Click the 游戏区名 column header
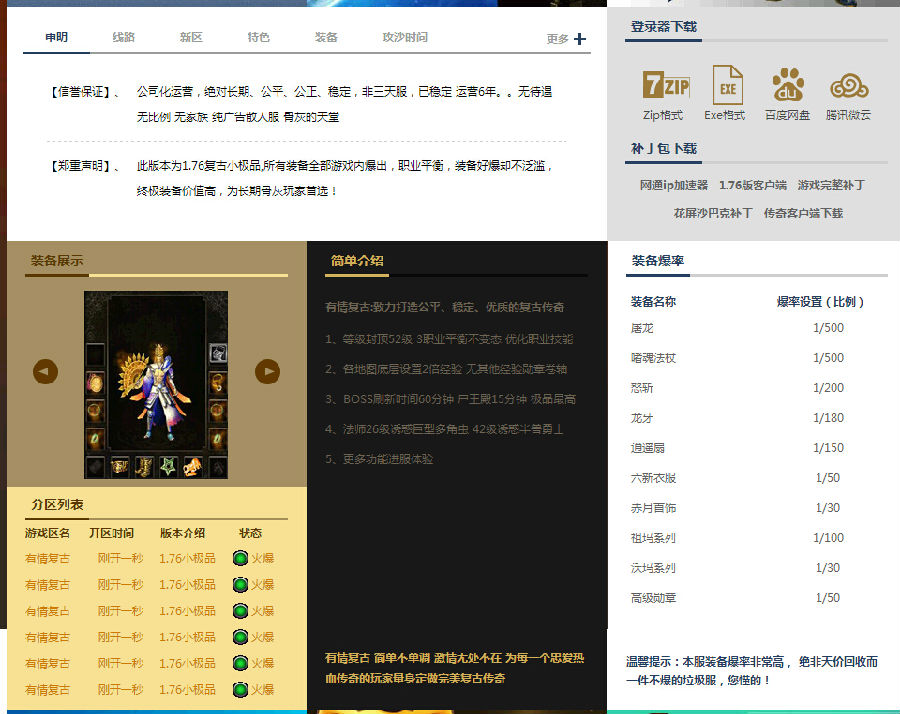900x714 pixels. point(47,533)
